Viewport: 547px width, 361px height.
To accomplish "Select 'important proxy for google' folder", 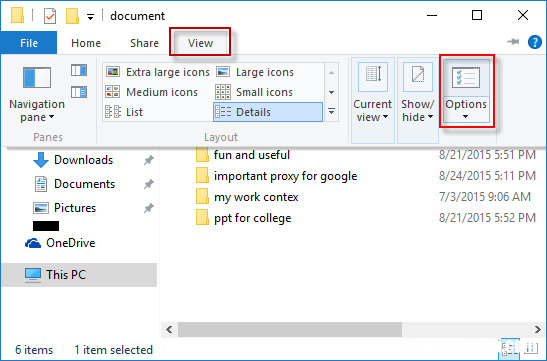I will (285, 176).
